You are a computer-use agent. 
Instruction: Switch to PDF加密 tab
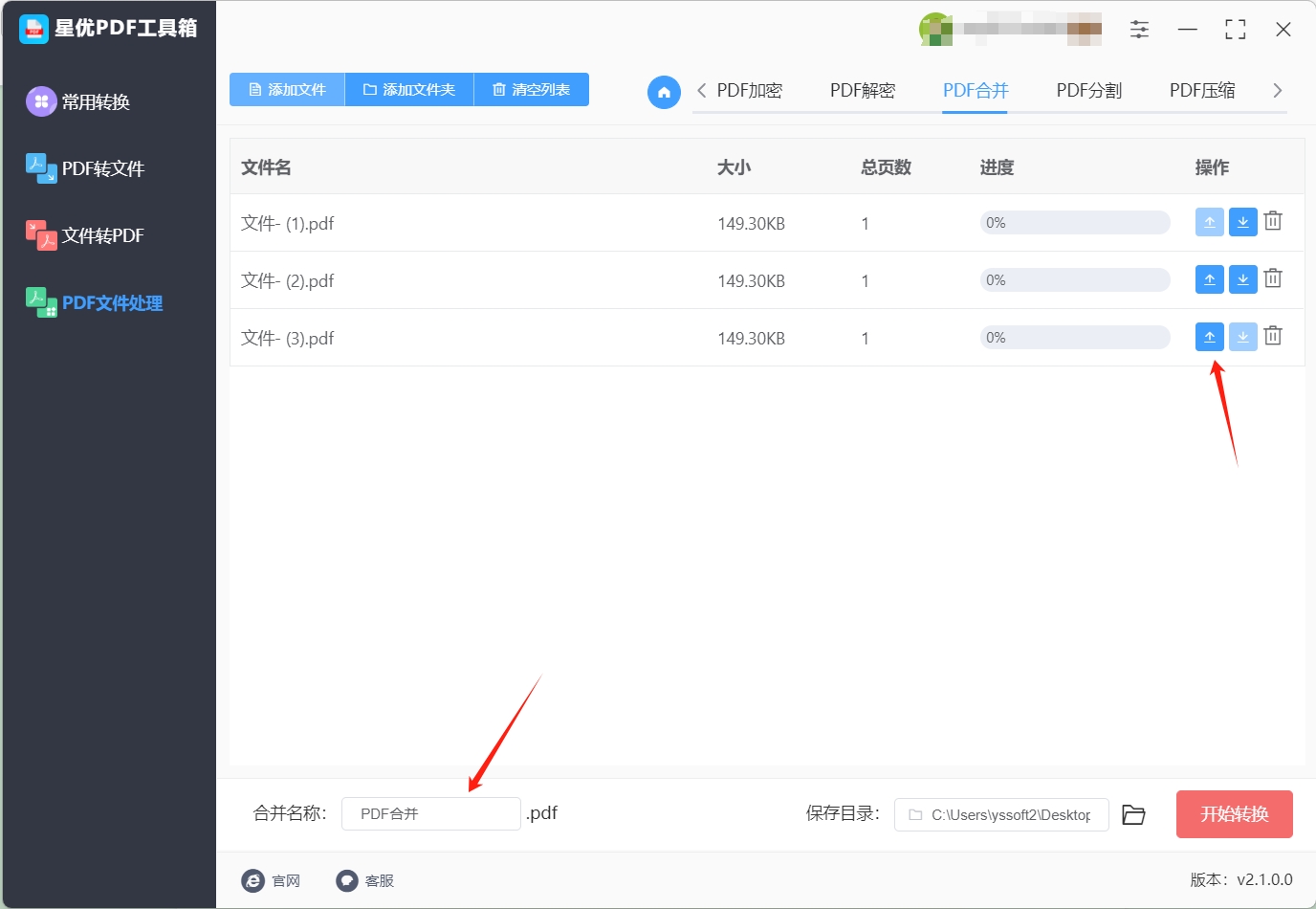pos(750,91)
